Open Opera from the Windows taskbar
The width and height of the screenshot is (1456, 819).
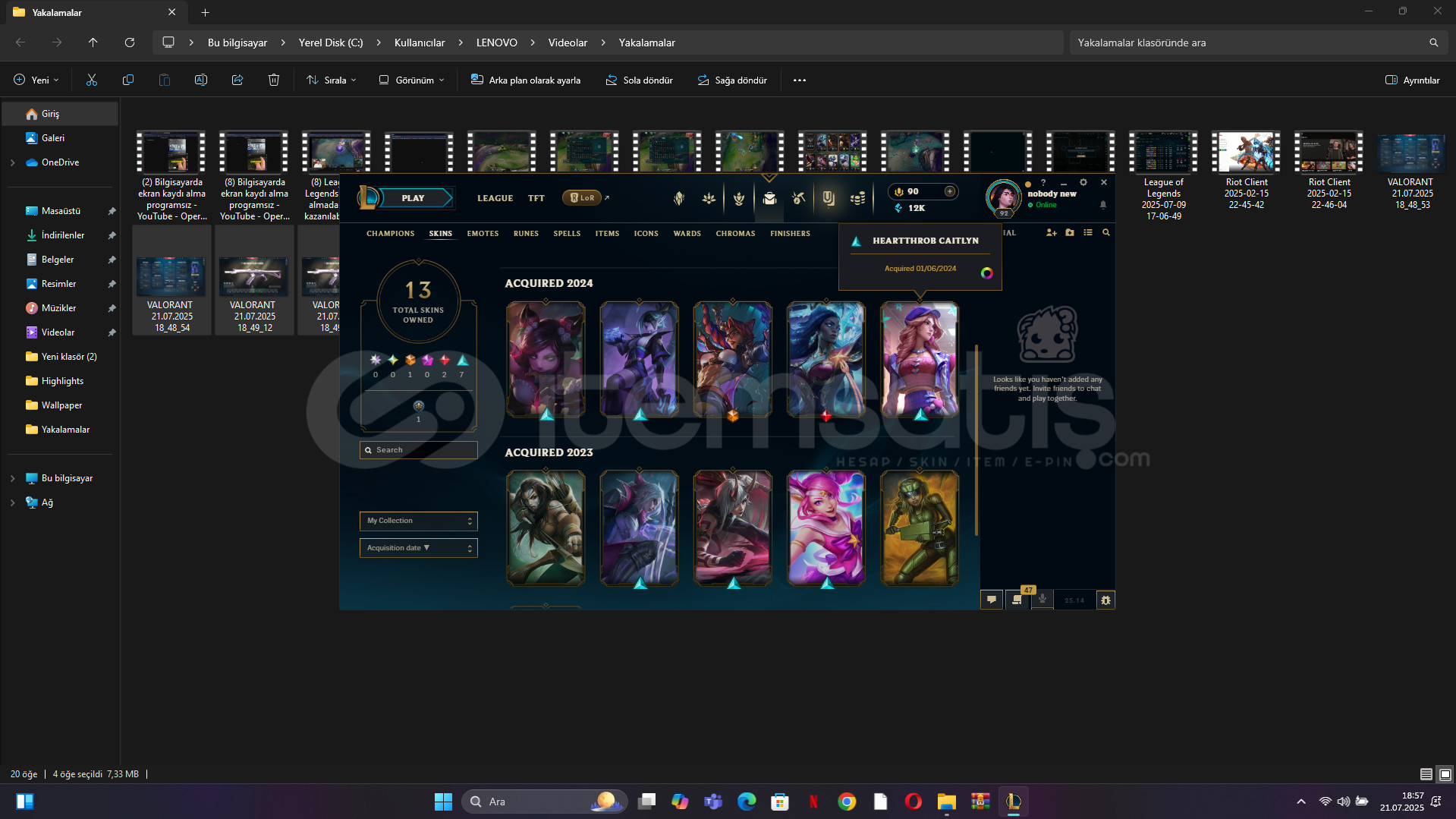click(x=914, y=802)
